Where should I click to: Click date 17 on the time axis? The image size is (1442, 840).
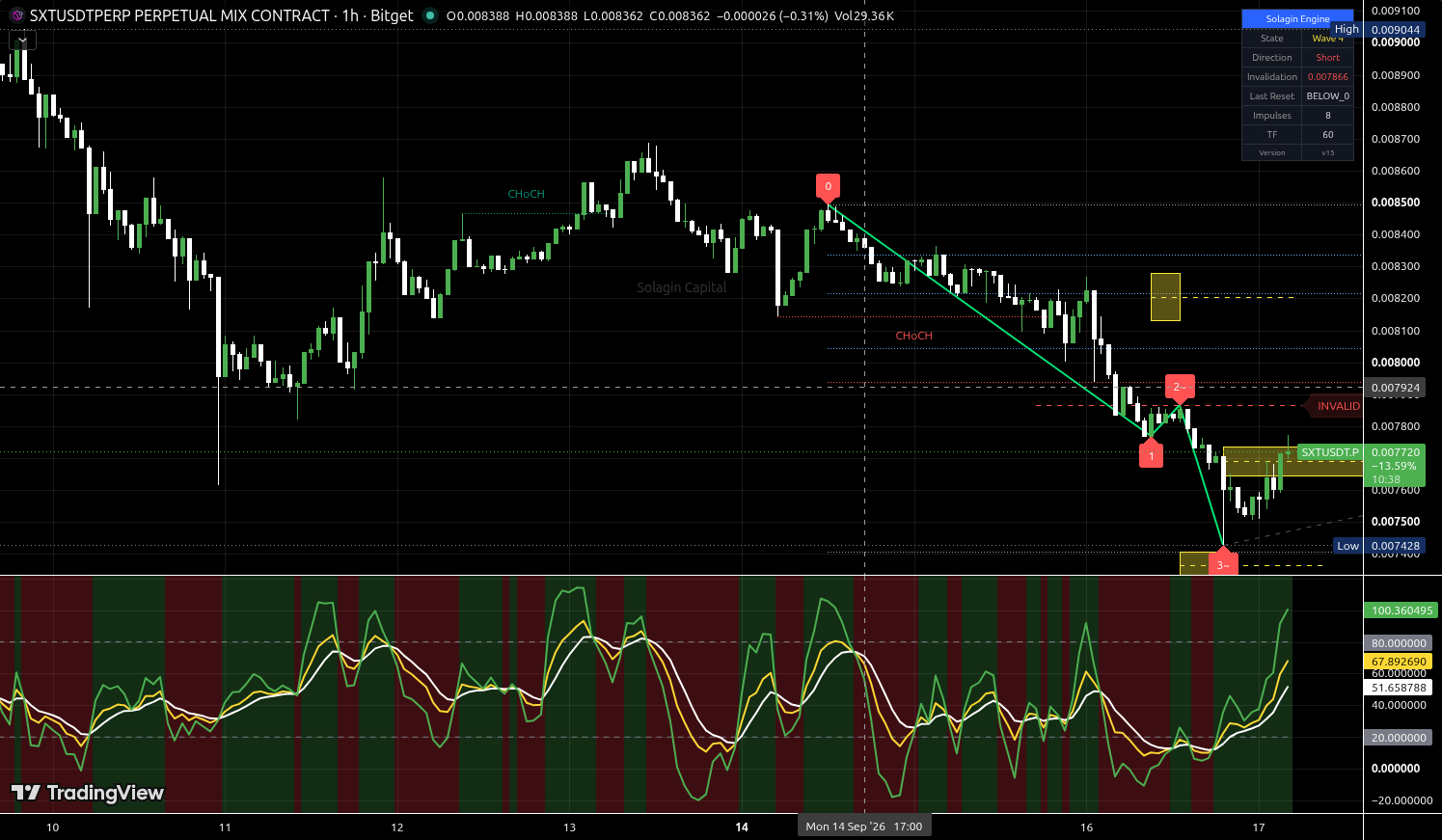1259,827
